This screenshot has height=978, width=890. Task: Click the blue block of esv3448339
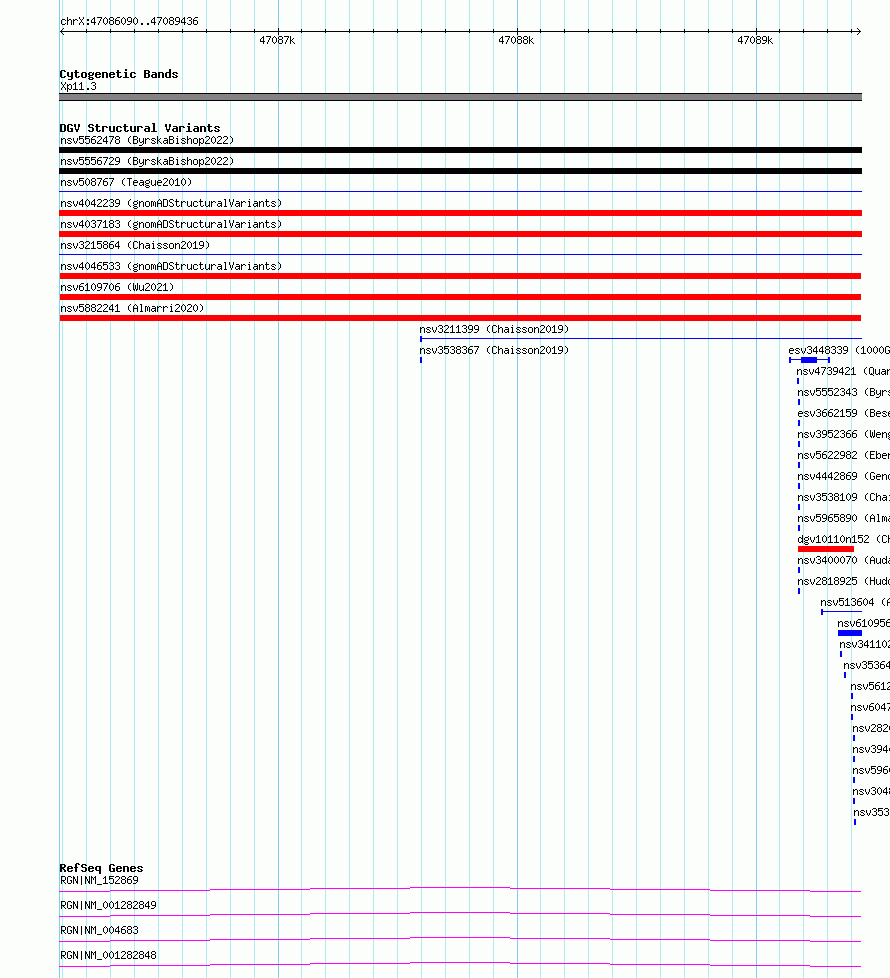point(809,360)
